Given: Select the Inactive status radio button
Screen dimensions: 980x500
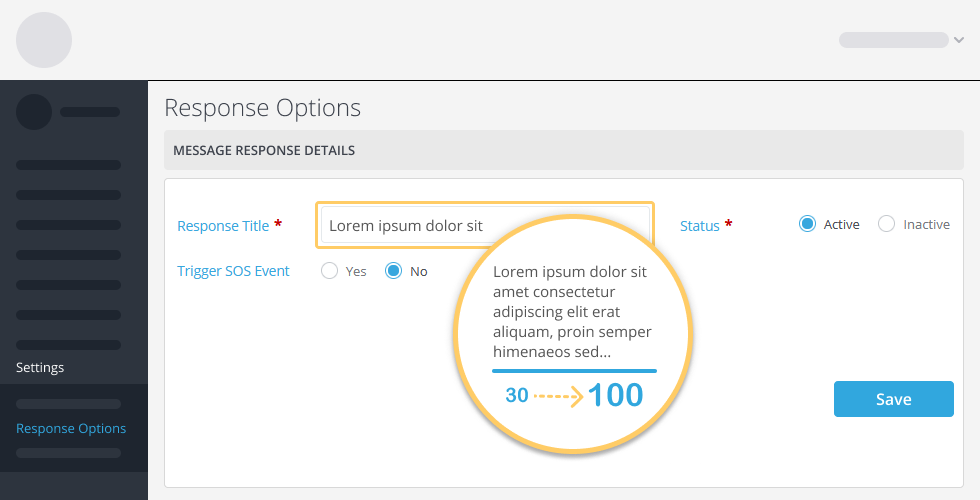Looking at the screenshot, I should pyautogui.click(x=886, y=224).
